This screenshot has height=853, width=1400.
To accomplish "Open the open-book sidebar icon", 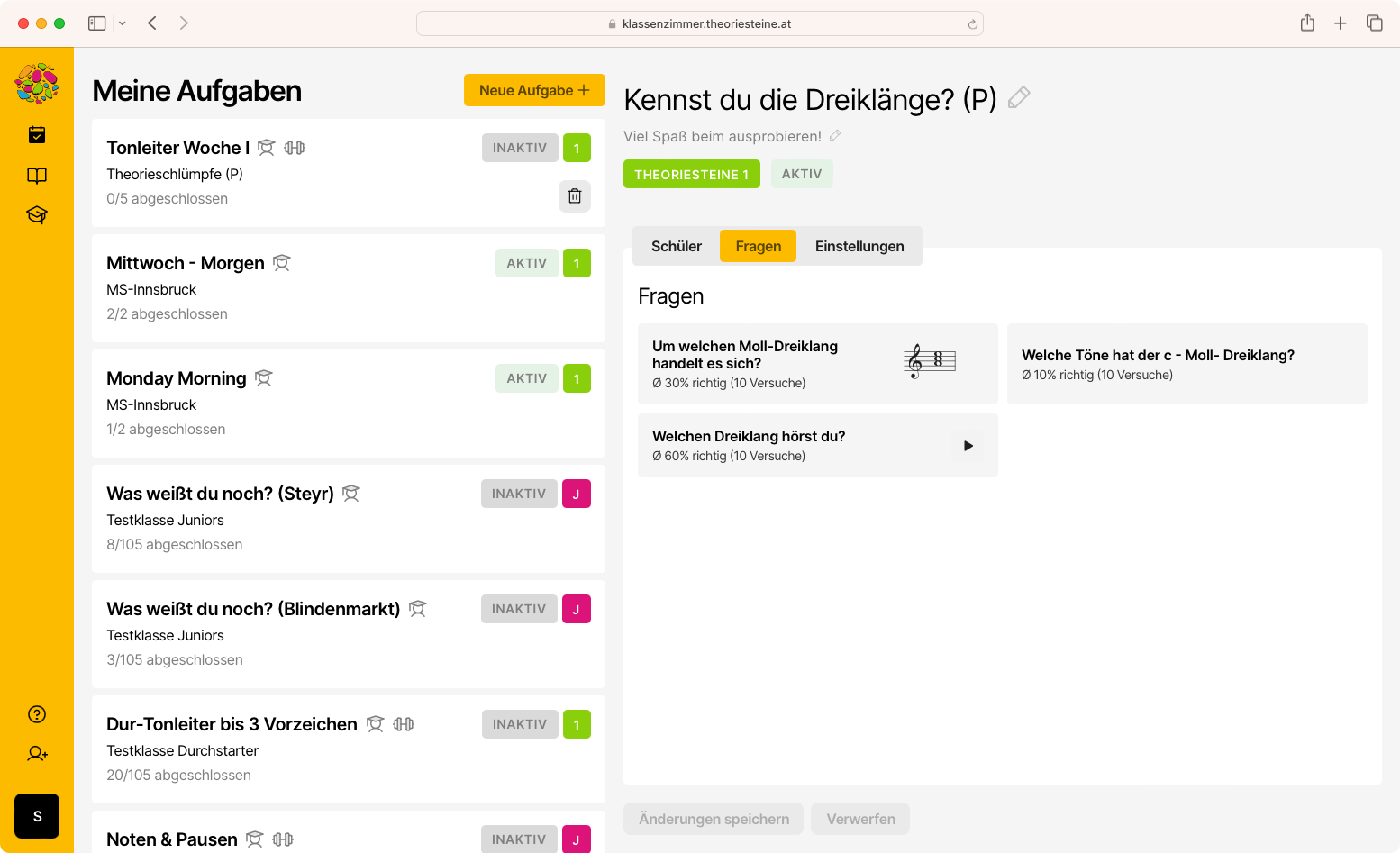I will click(x=37, y=176).
